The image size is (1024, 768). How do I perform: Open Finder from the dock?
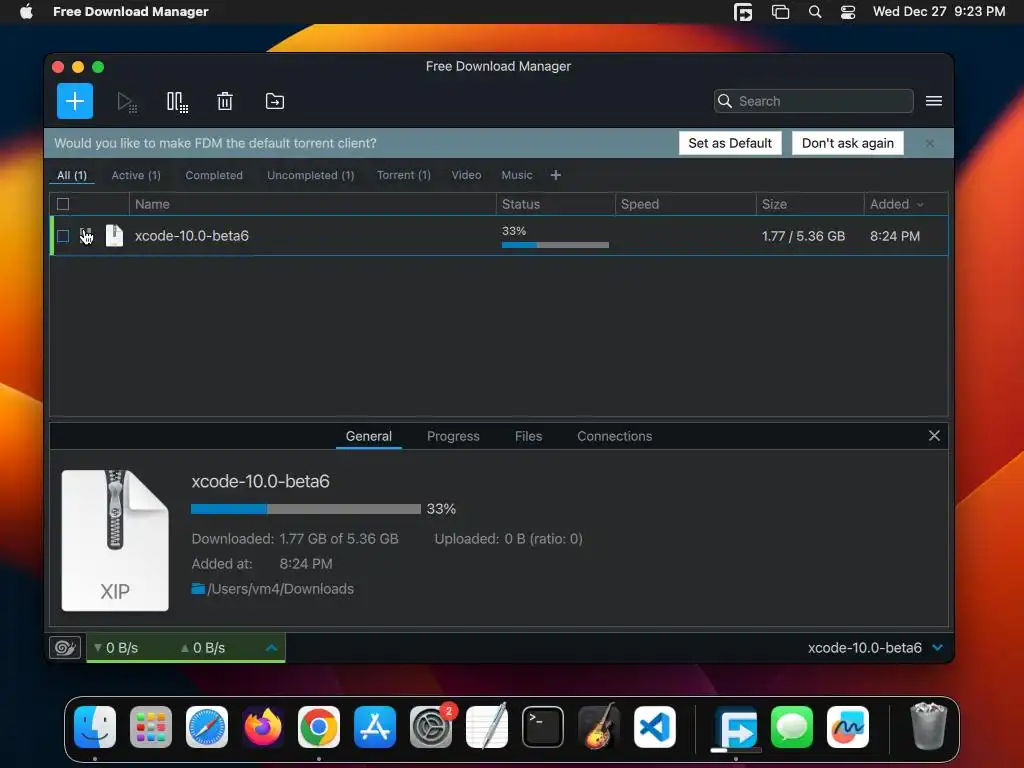(95, 727)
